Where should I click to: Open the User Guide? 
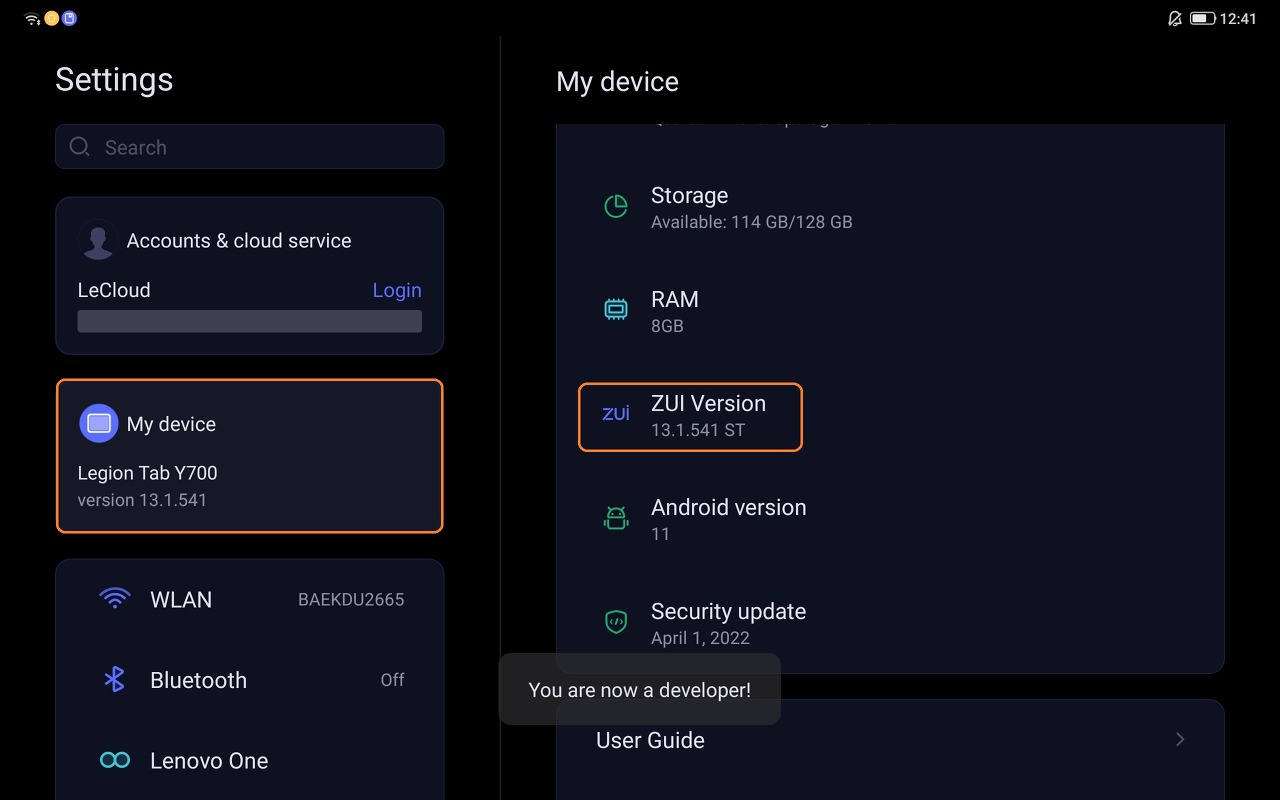[x=890, y=740]
